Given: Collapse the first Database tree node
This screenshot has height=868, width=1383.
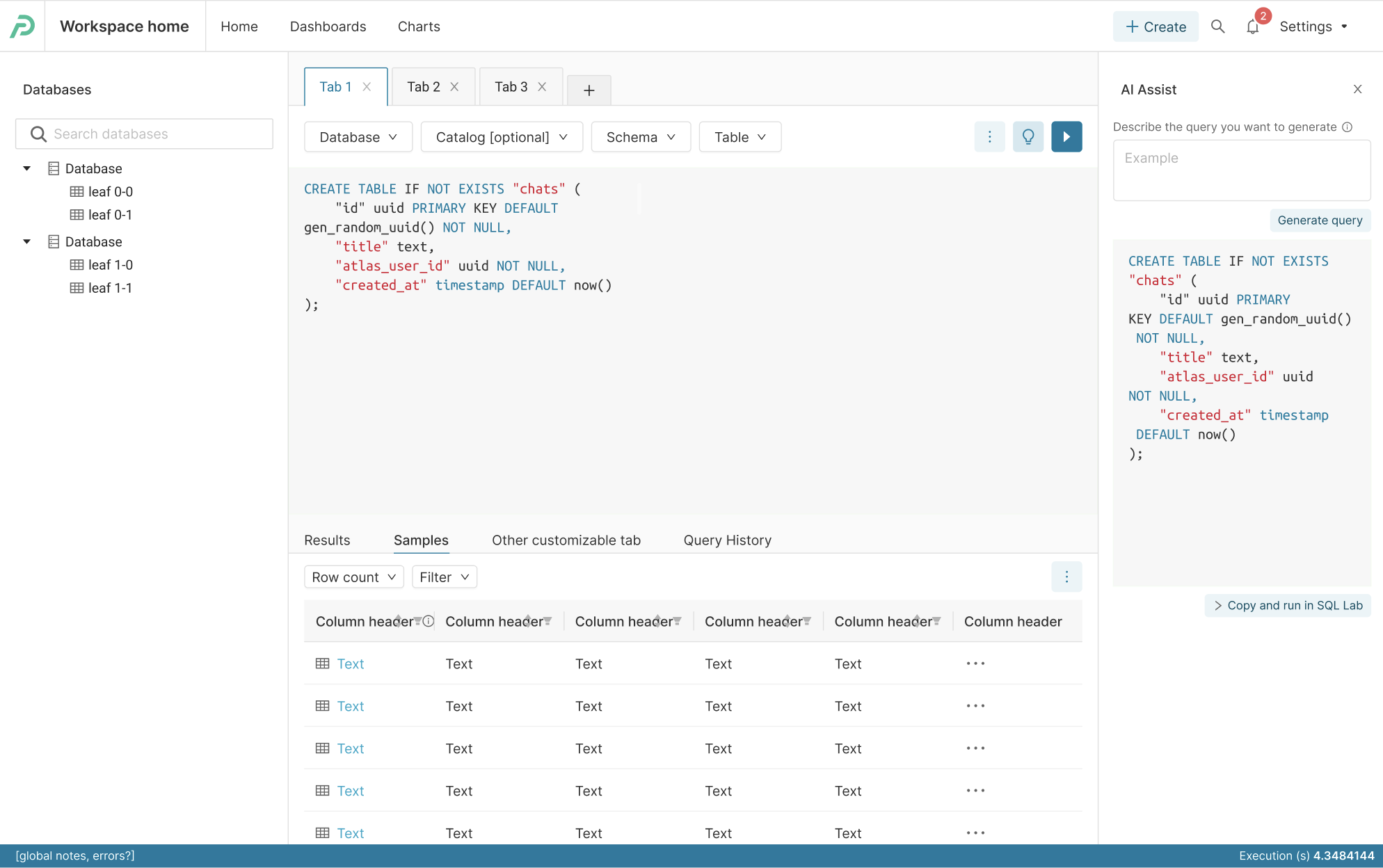Looking at the screenshot, I should (x=27, y=168).
